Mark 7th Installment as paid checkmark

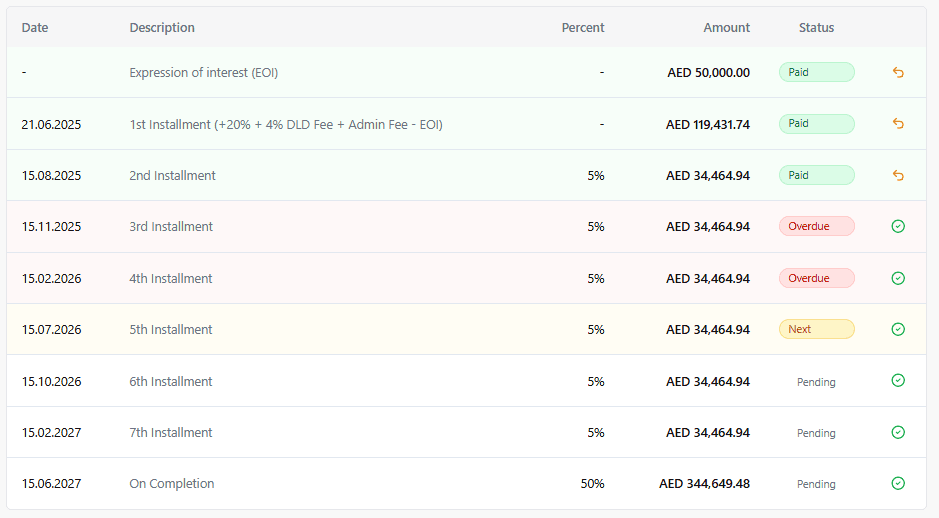tap(898, 432)
